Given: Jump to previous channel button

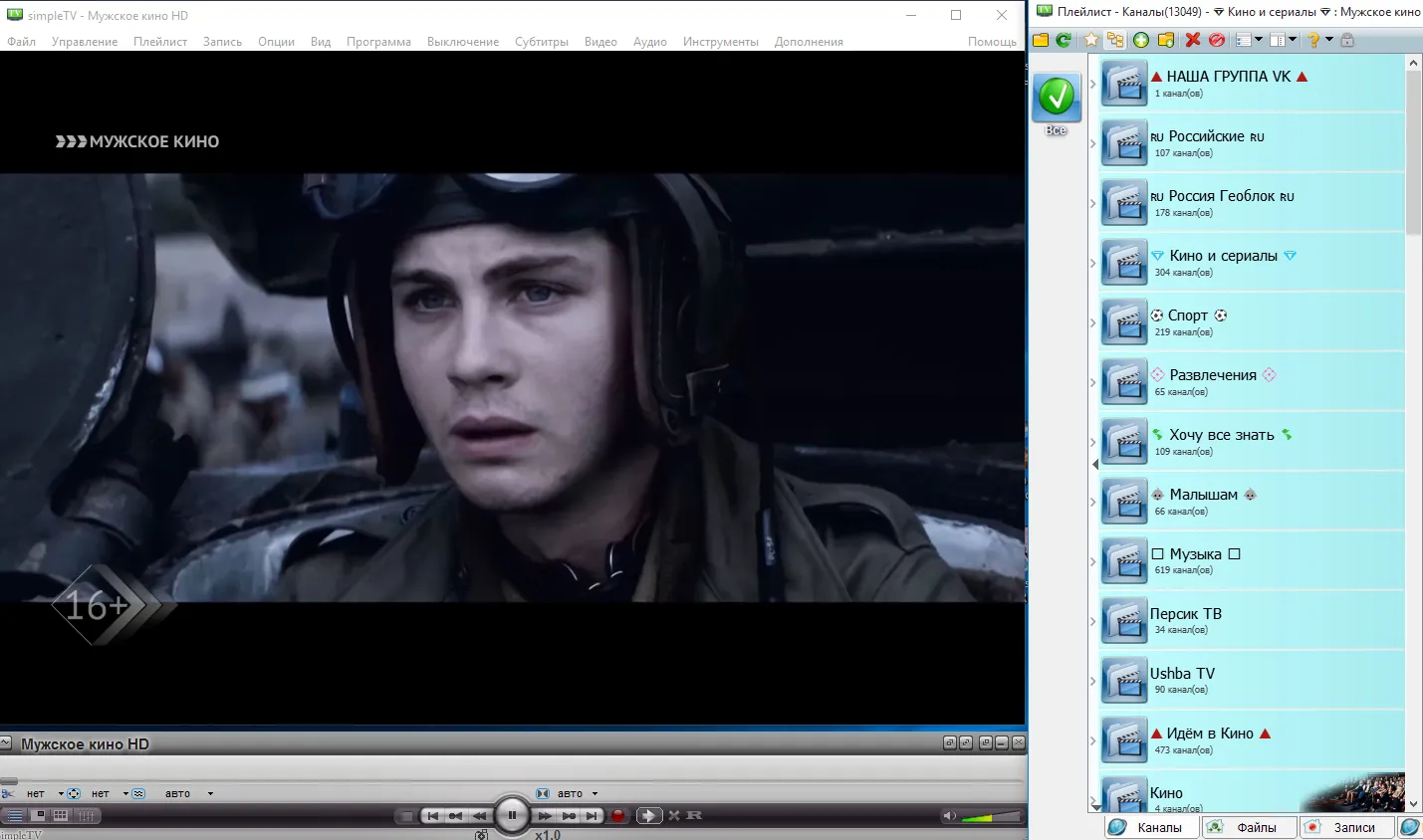Looking at the screenshot, I should click(x=432, y=816).
